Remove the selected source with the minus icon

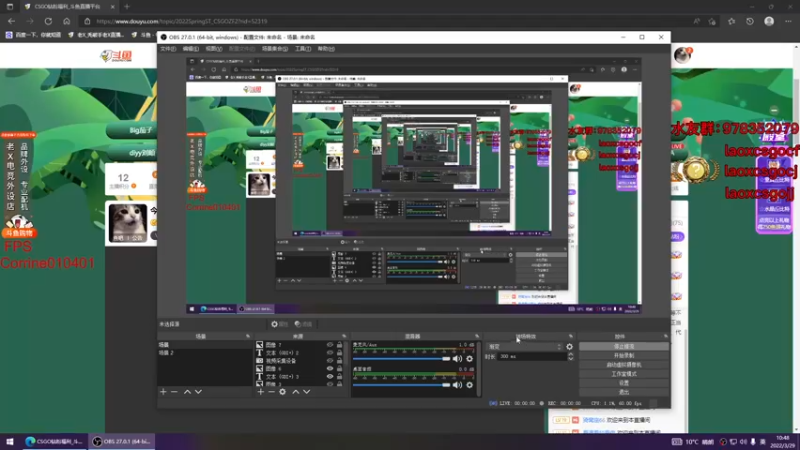click(271, 392)
